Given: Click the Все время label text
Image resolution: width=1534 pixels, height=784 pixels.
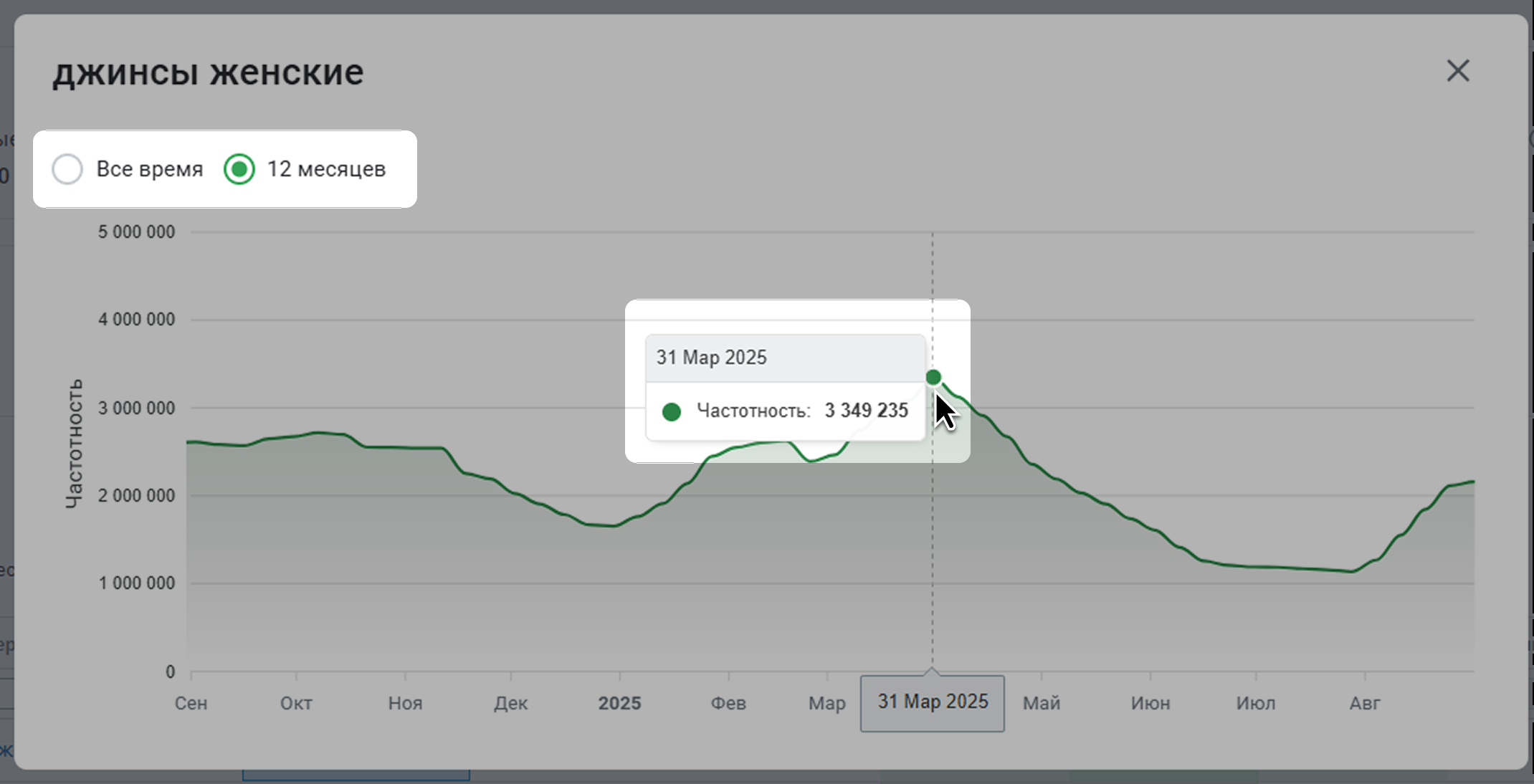Looking at the screenshot, I should [149, 169].
